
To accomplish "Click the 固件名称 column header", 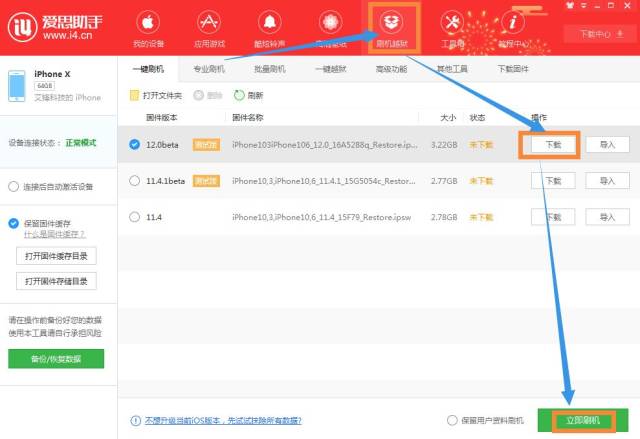I will pos(248,118).
